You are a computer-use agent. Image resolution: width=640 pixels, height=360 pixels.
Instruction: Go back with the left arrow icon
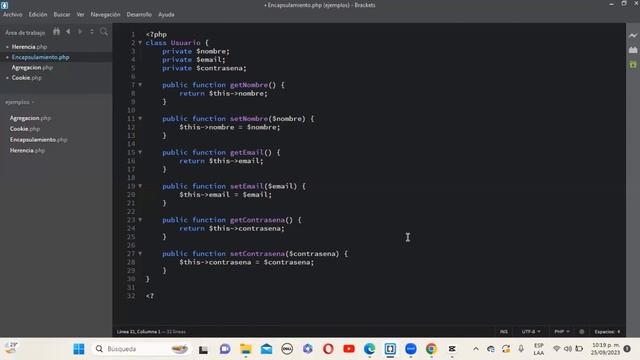coord(68,32)
